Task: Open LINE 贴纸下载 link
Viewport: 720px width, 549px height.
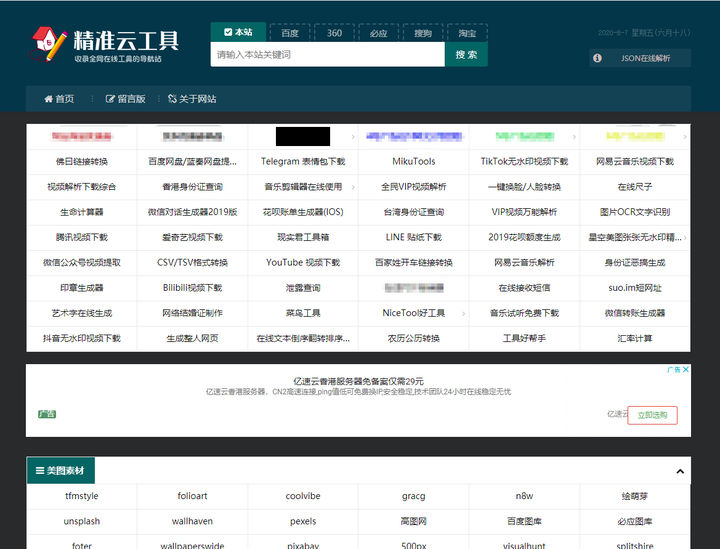Action: (414, 237)
